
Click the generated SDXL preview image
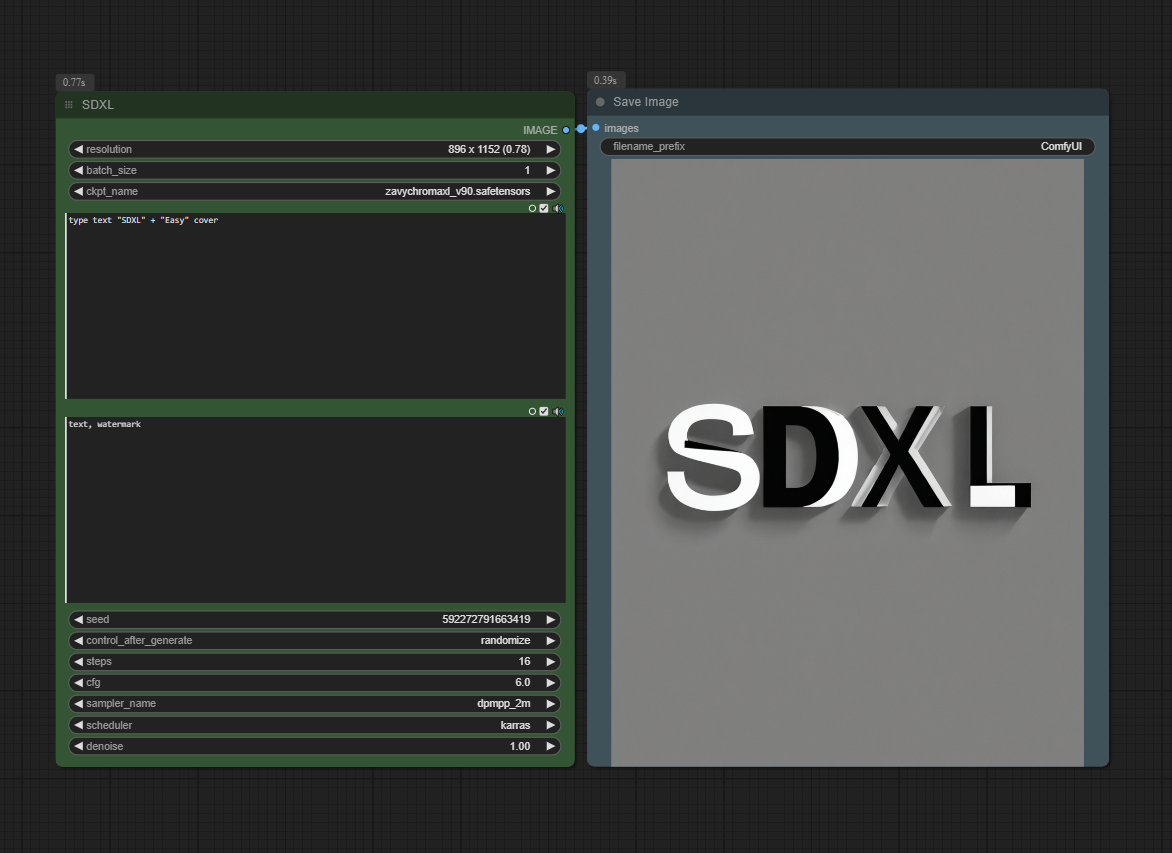[848, 463]
